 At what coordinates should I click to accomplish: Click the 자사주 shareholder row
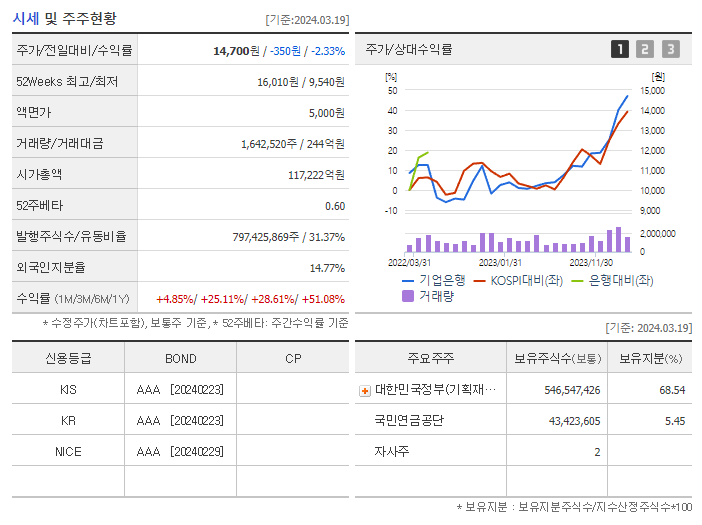pyautogui.click(x=392, y=451)
